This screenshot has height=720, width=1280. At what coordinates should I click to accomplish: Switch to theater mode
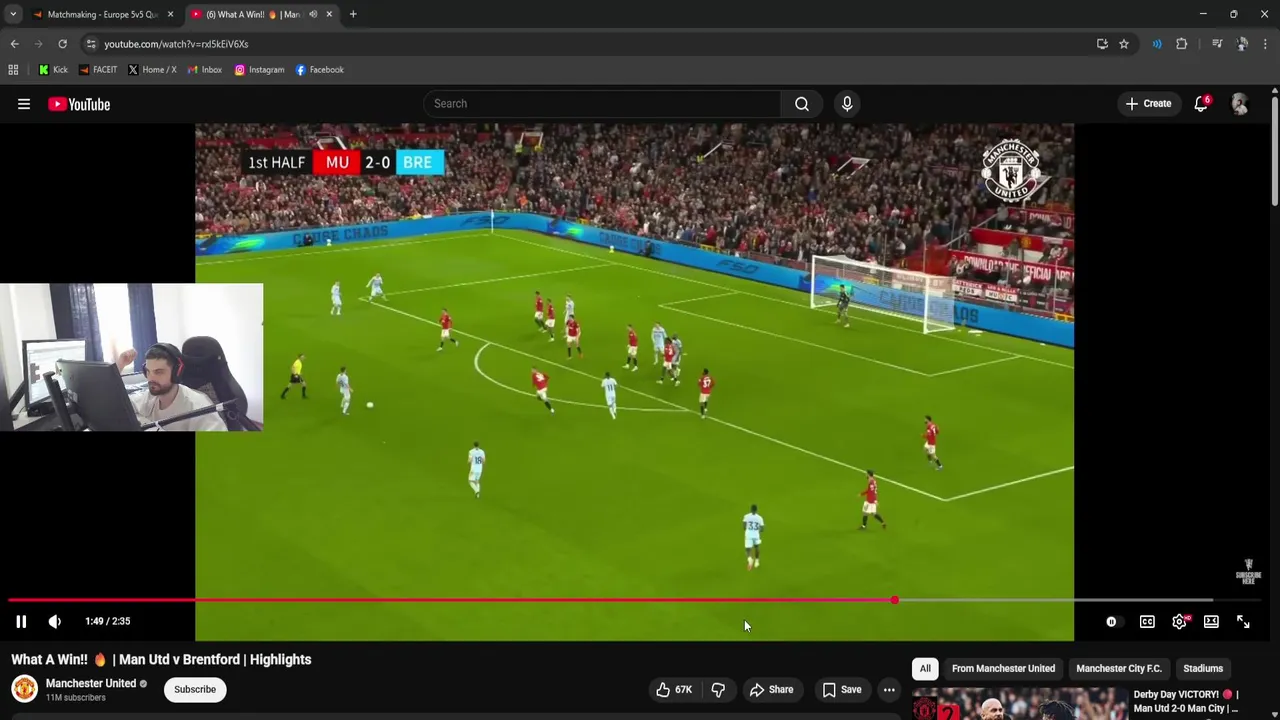click(x=1211, y=622)
